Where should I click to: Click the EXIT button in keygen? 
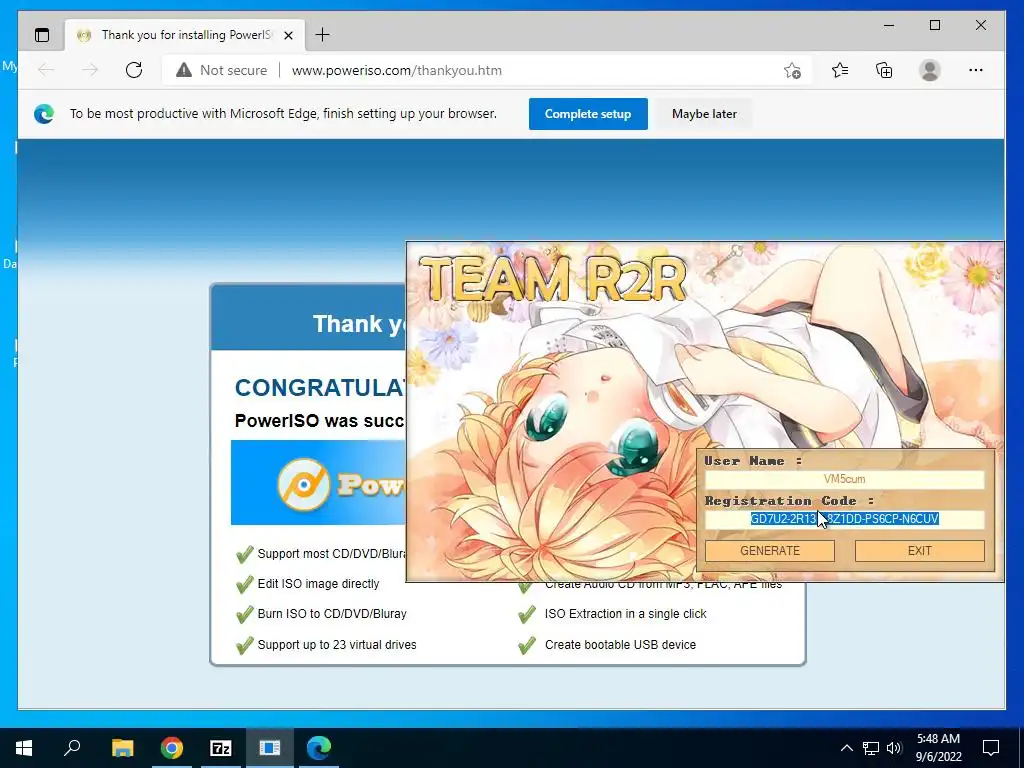tap(920, 551)
